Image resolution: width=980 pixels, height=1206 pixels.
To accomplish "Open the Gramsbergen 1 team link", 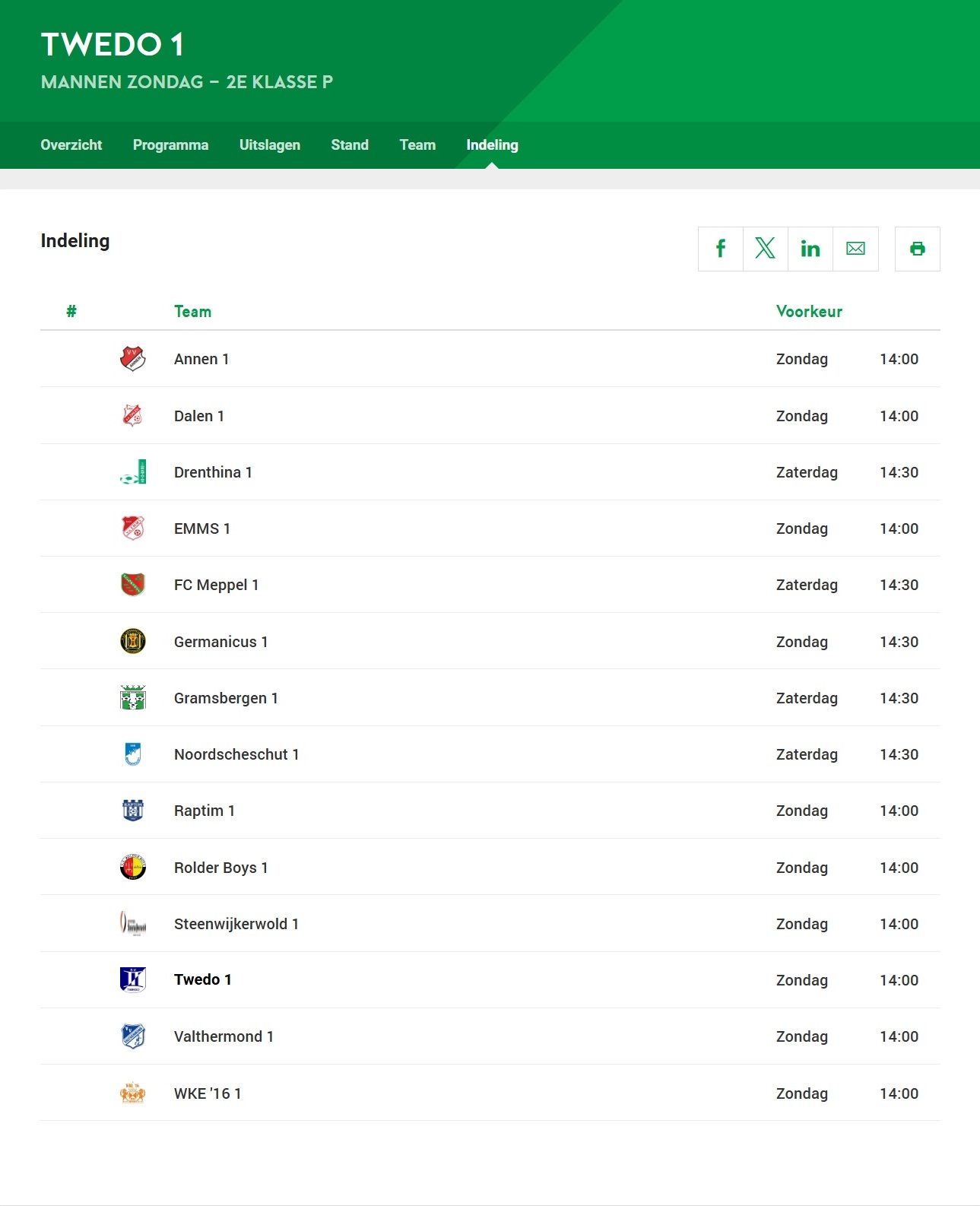I will click(226, 698).
